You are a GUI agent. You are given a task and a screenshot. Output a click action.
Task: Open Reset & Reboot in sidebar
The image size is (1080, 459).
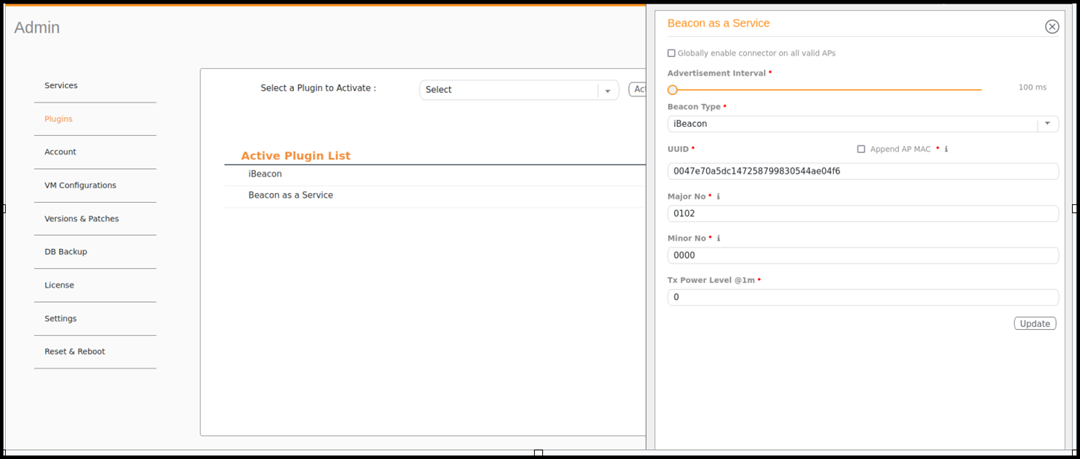click(74, 351)
